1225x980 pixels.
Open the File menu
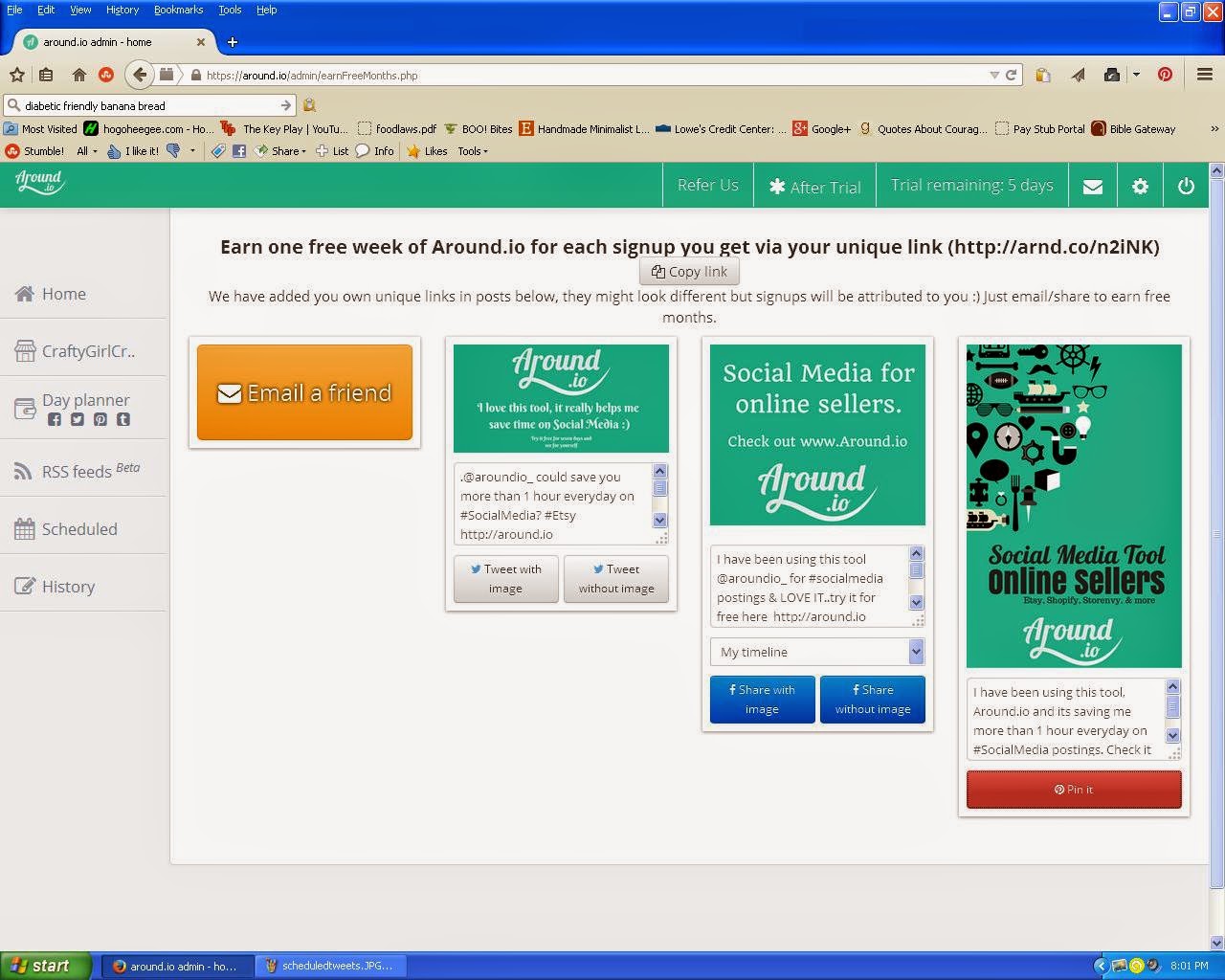pos(14,10)
